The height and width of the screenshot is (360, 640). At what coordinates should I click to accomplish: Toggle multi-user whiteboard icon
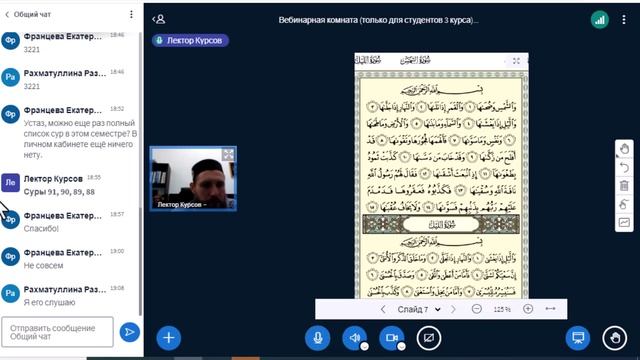[624, 222]
